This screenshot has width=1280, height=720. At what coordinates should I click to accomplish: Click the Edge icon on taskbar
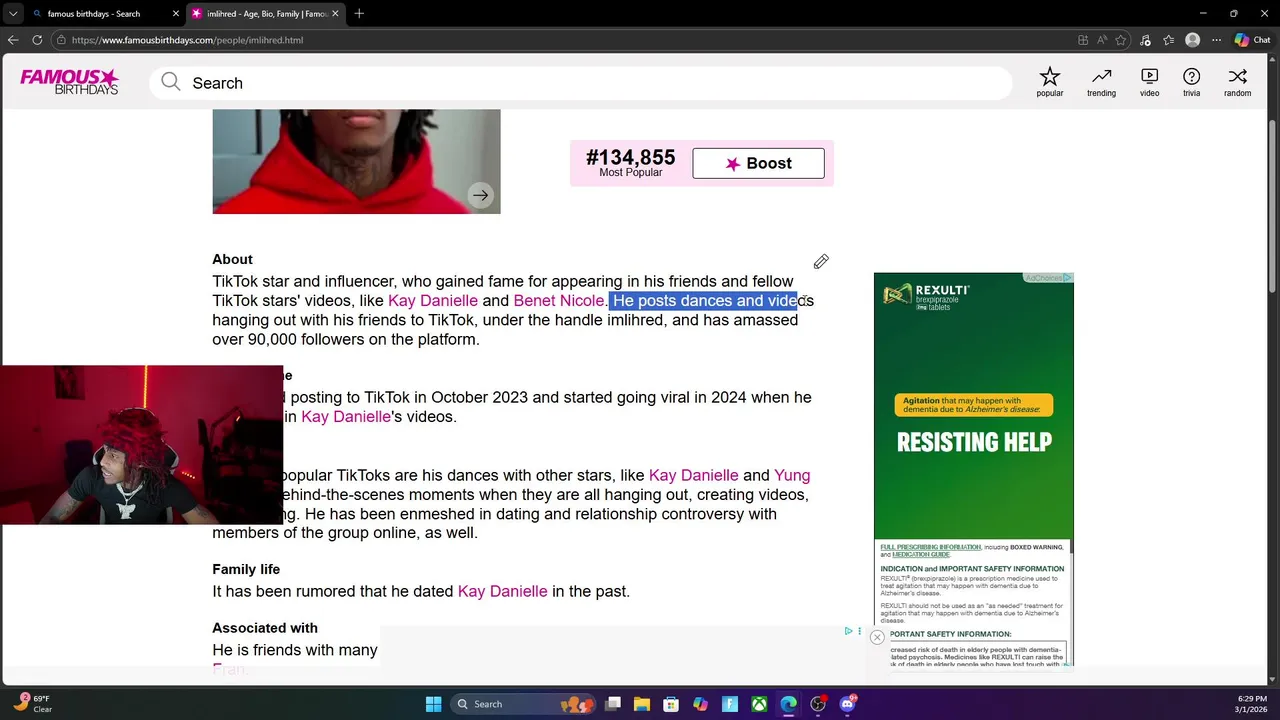pos(788,704)
